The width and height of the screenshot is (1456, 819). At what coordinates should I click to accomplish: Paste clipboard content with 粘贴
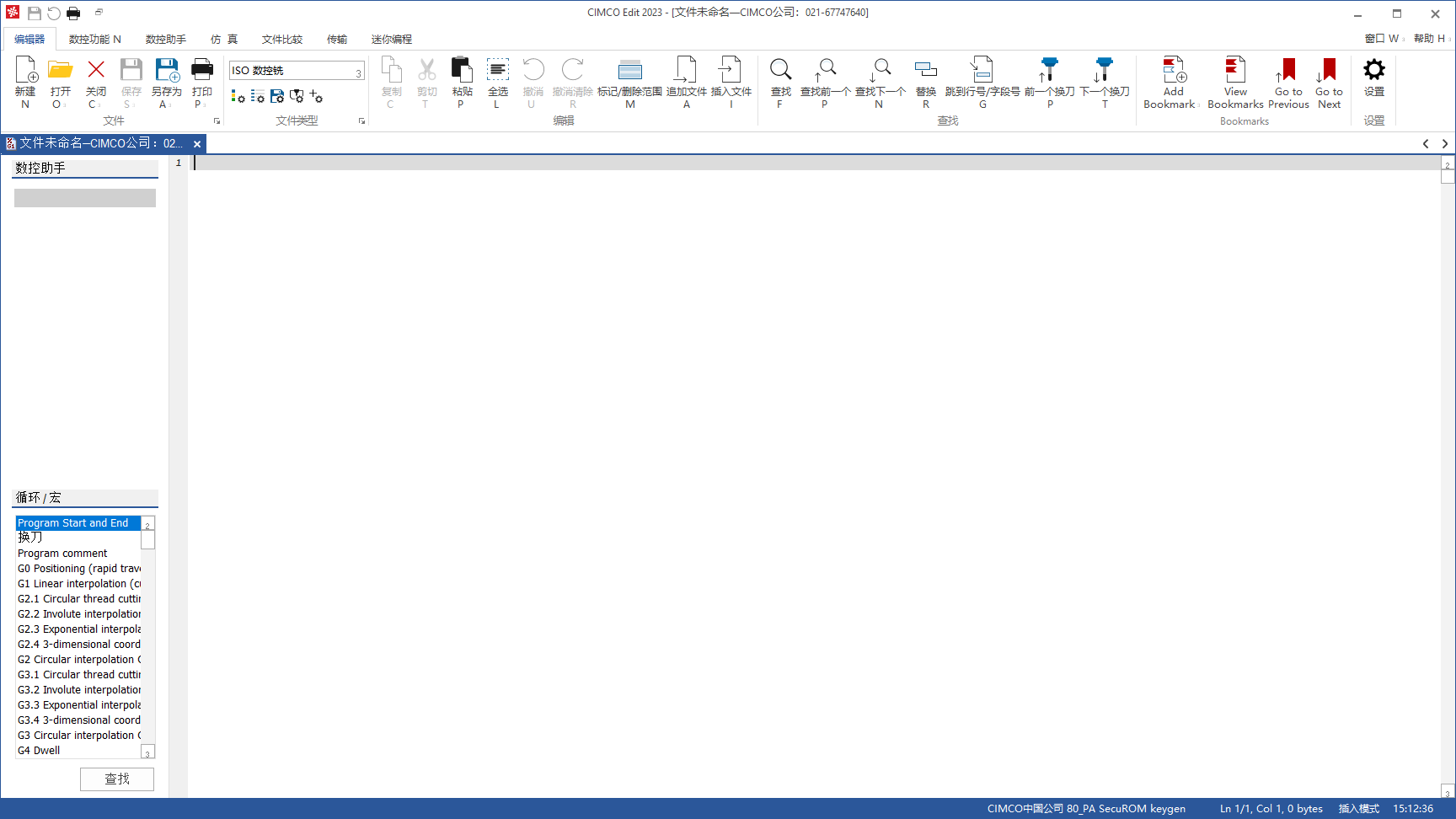tap(462, 82)
